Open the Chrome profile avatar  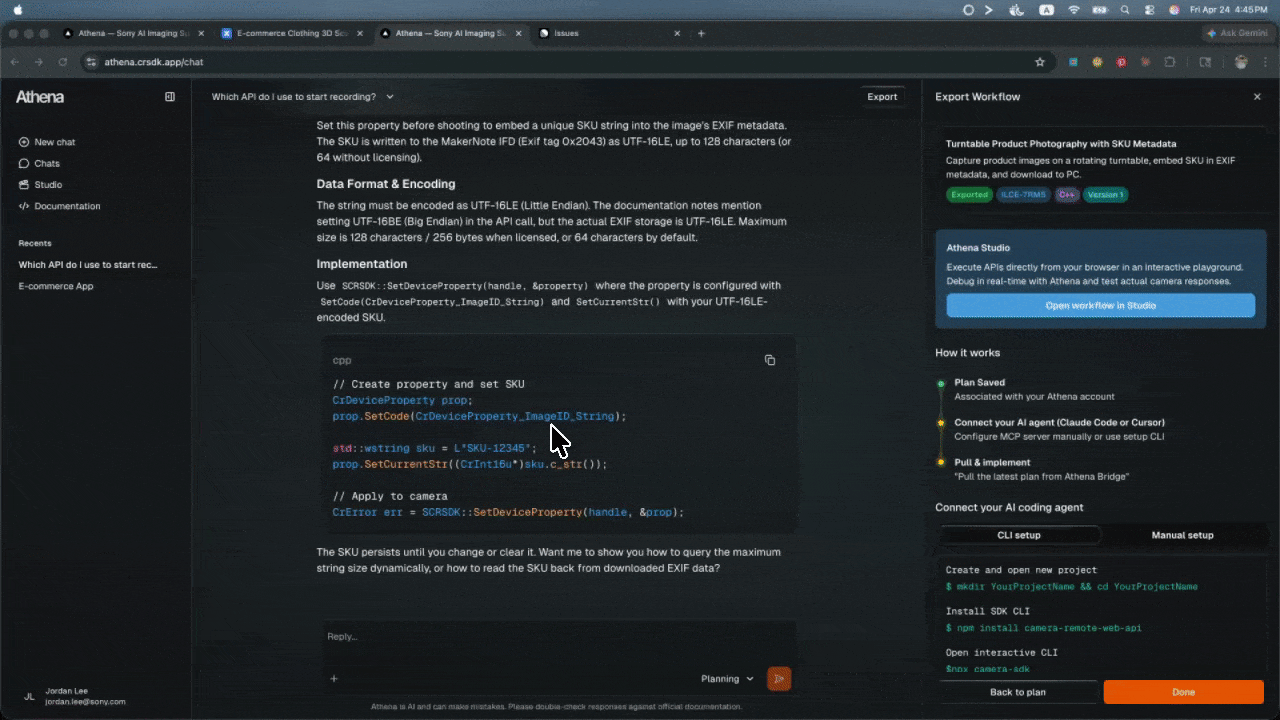(1241, 62)
